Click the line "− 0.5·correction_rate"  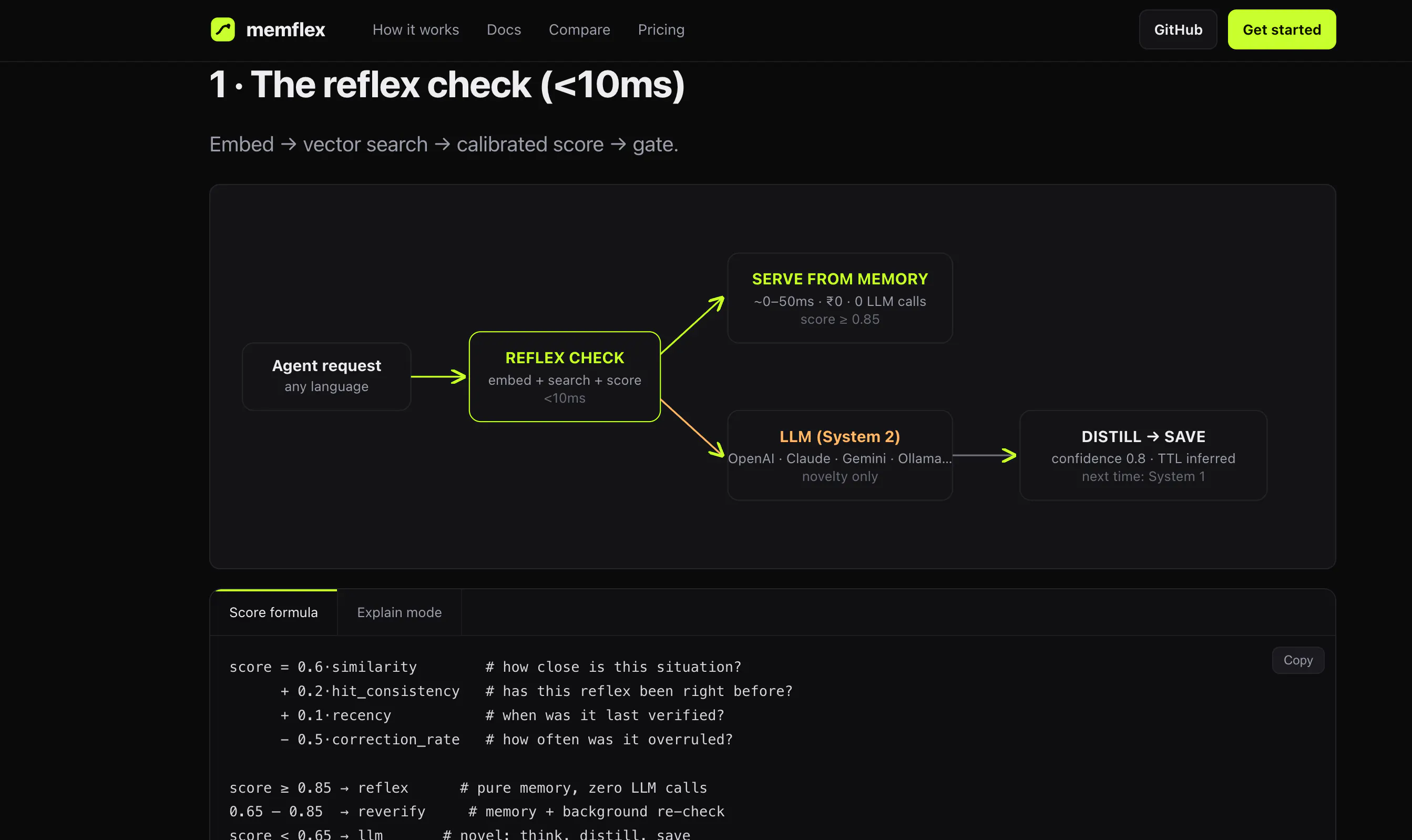click(x=370, y=739)
